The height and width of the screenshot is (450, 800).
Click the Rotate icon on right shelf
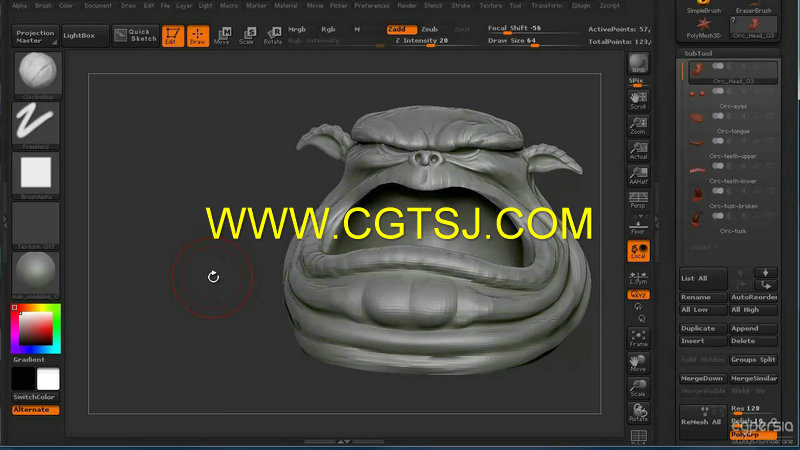638,413
